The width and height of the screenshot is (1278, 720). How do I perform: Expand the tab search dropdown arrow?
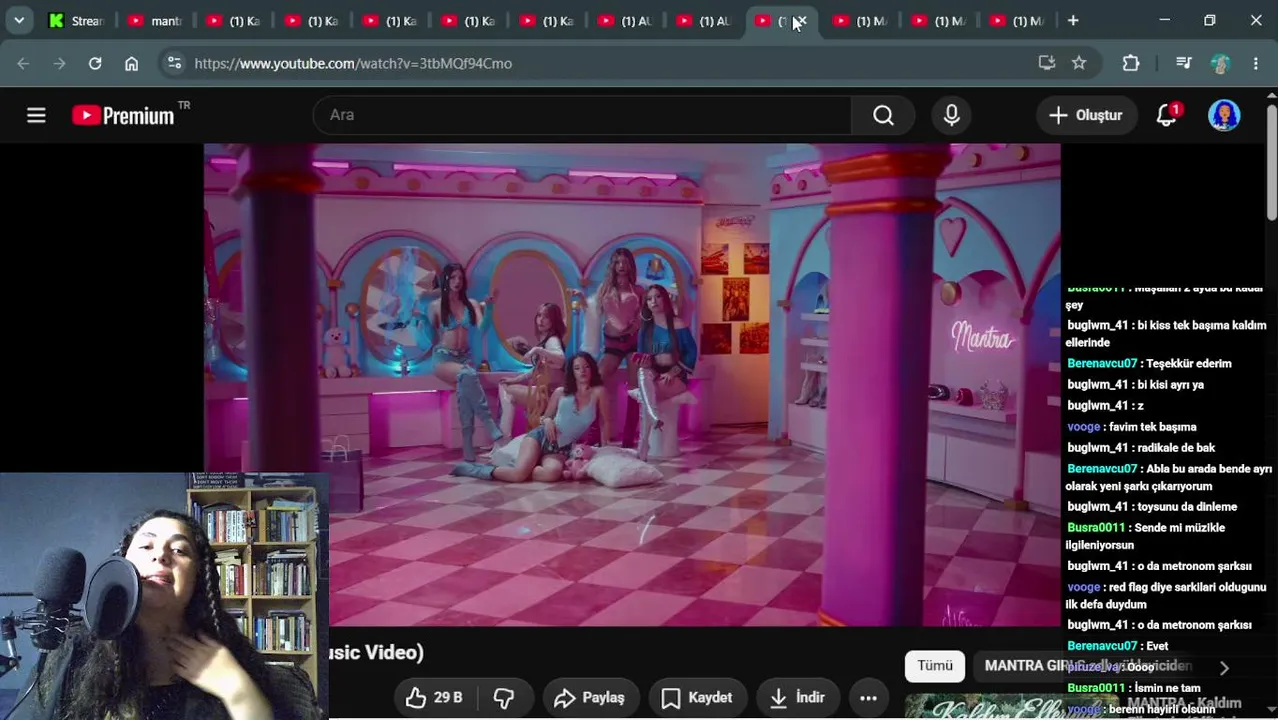pos(19,20)
